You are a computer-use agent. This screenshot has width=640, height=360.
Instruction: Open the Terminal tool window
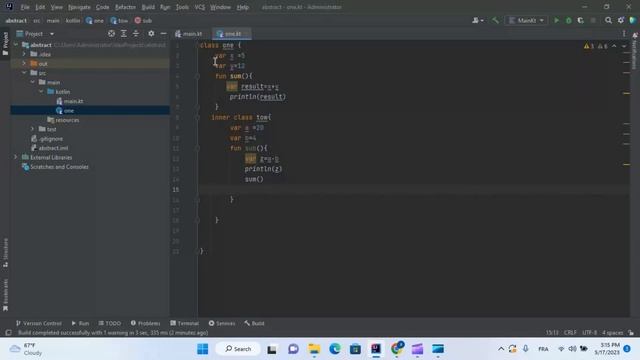184,323
